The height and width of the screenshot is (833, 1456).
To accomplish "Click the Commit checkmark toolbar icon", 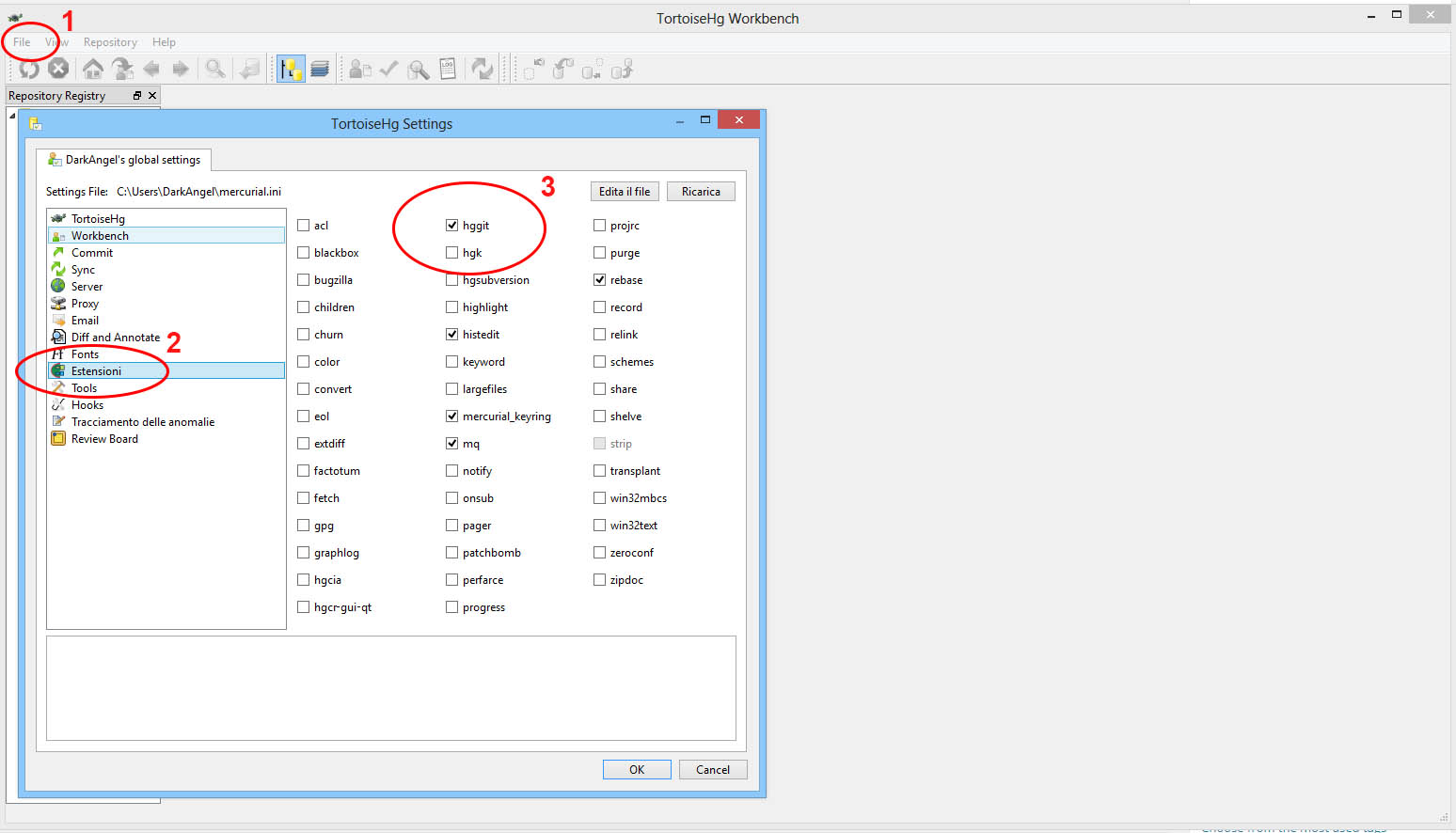I will pos(388,69).
